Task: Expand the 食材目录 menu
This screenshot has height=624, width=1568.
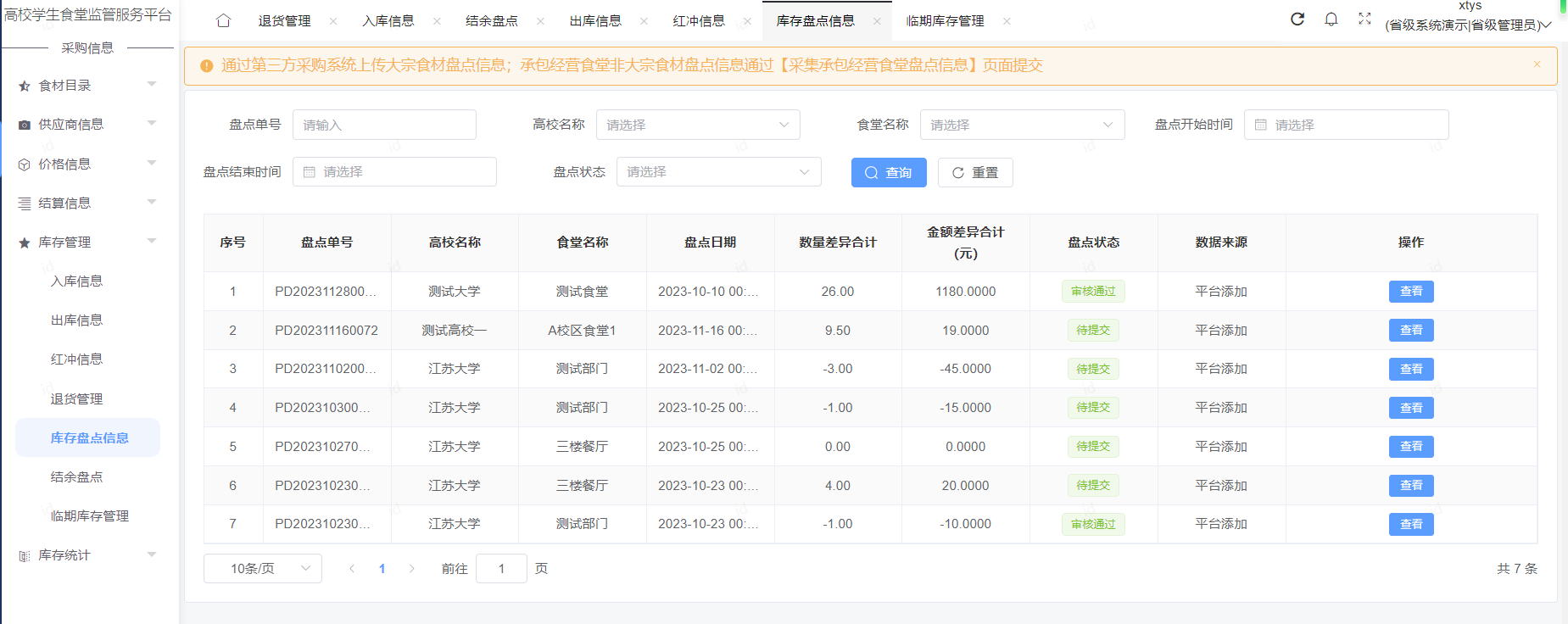Action: pyautogui.click(x=152, y=84)
